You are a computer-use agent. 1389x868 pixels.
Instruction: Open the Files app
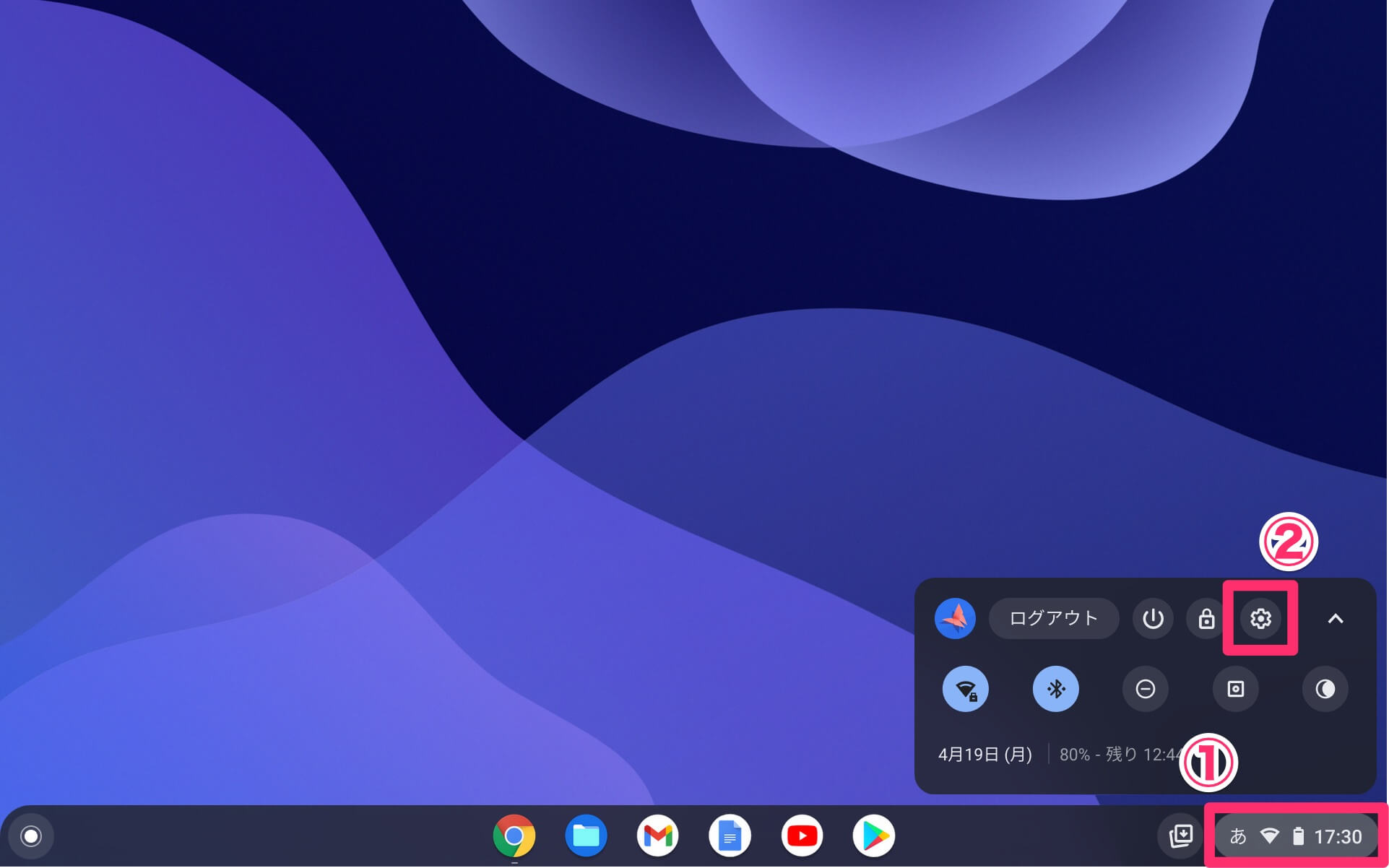[586, 836]
